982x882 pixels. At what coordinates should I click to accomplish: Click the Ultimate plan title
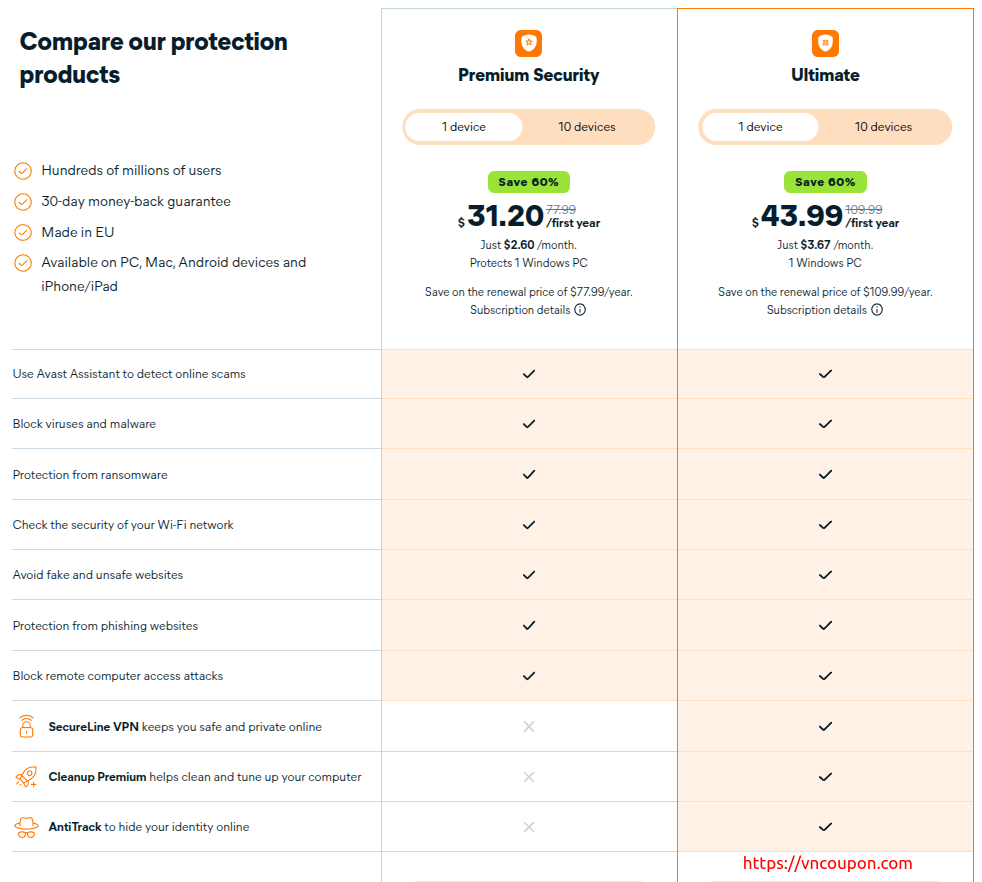coord(825,75)
